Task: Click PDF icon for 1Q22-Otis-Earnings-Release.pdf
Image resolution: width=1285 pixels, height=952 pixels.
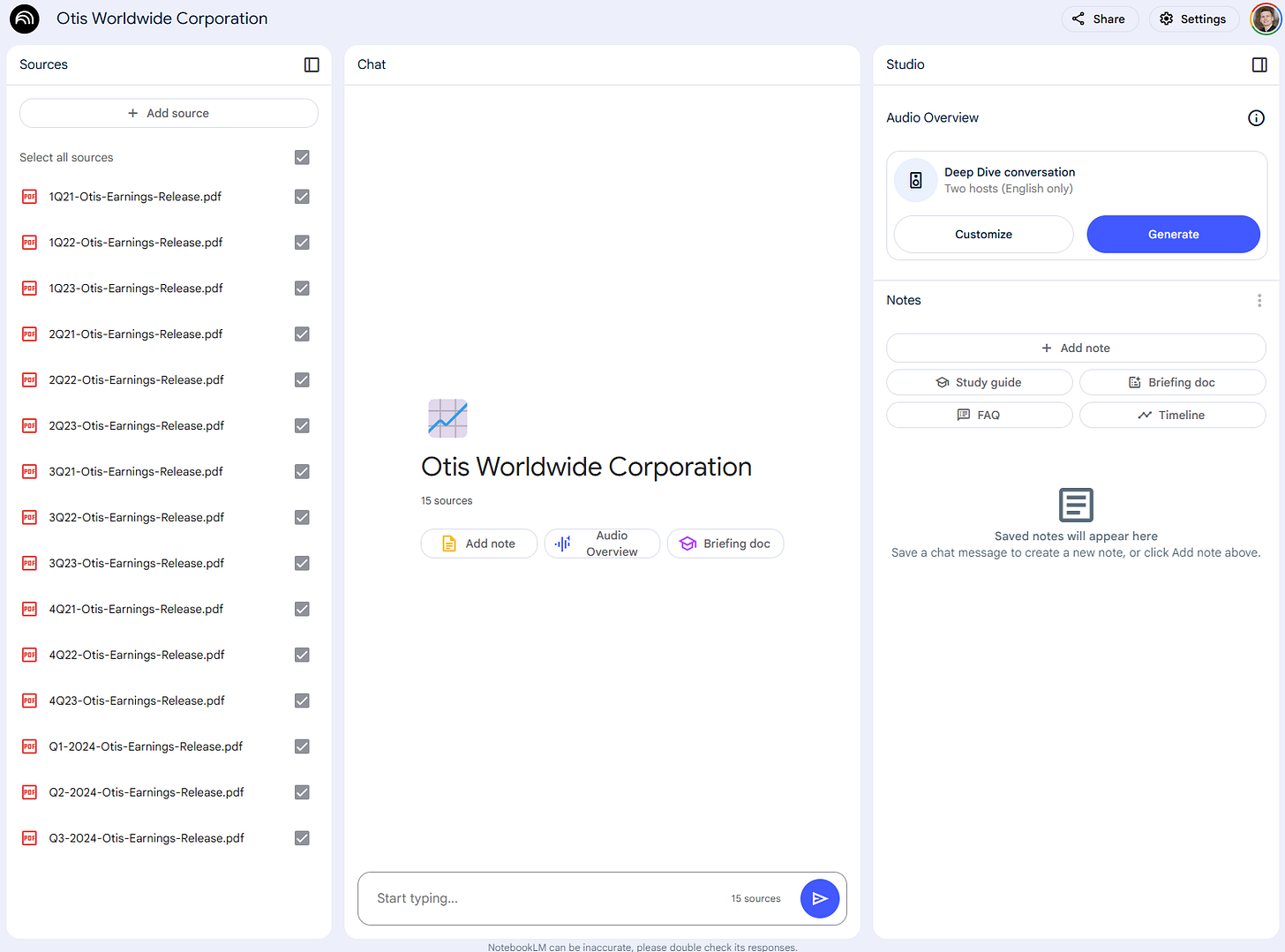Action: pos(29,243)
